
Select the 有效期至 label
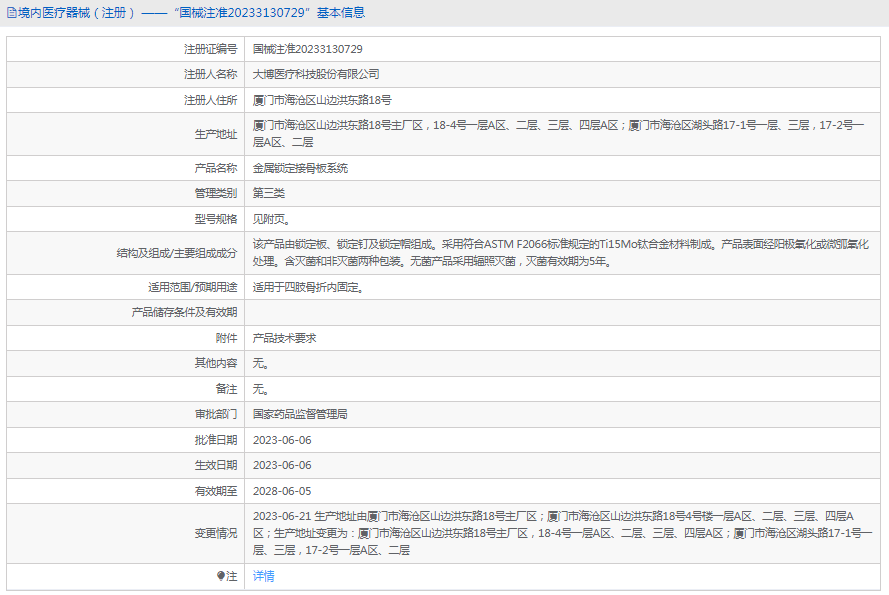216,492
